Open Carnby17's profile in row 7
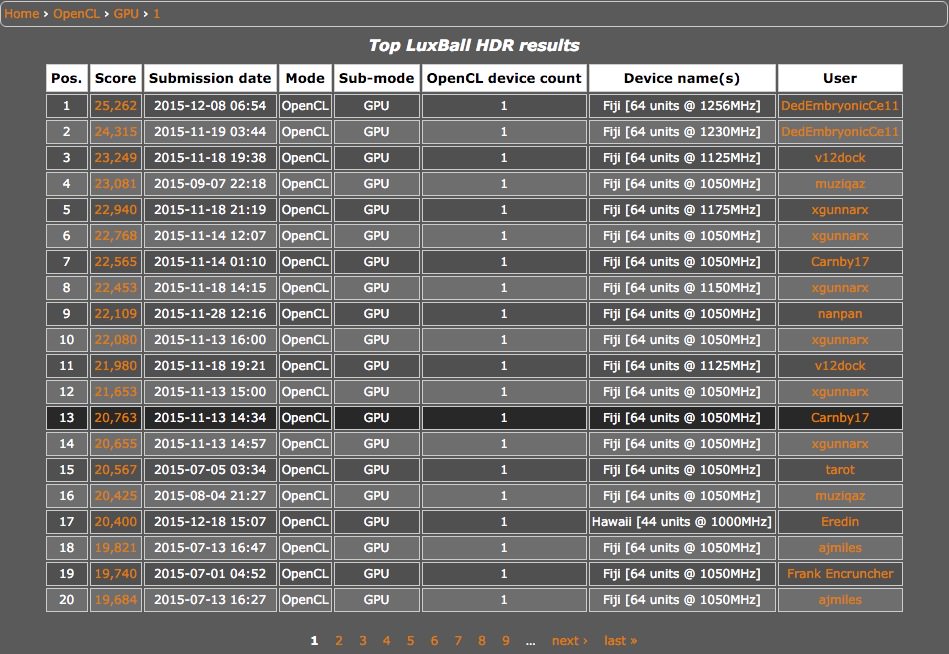This screenshot has height=654, width=949. [840, 261]
